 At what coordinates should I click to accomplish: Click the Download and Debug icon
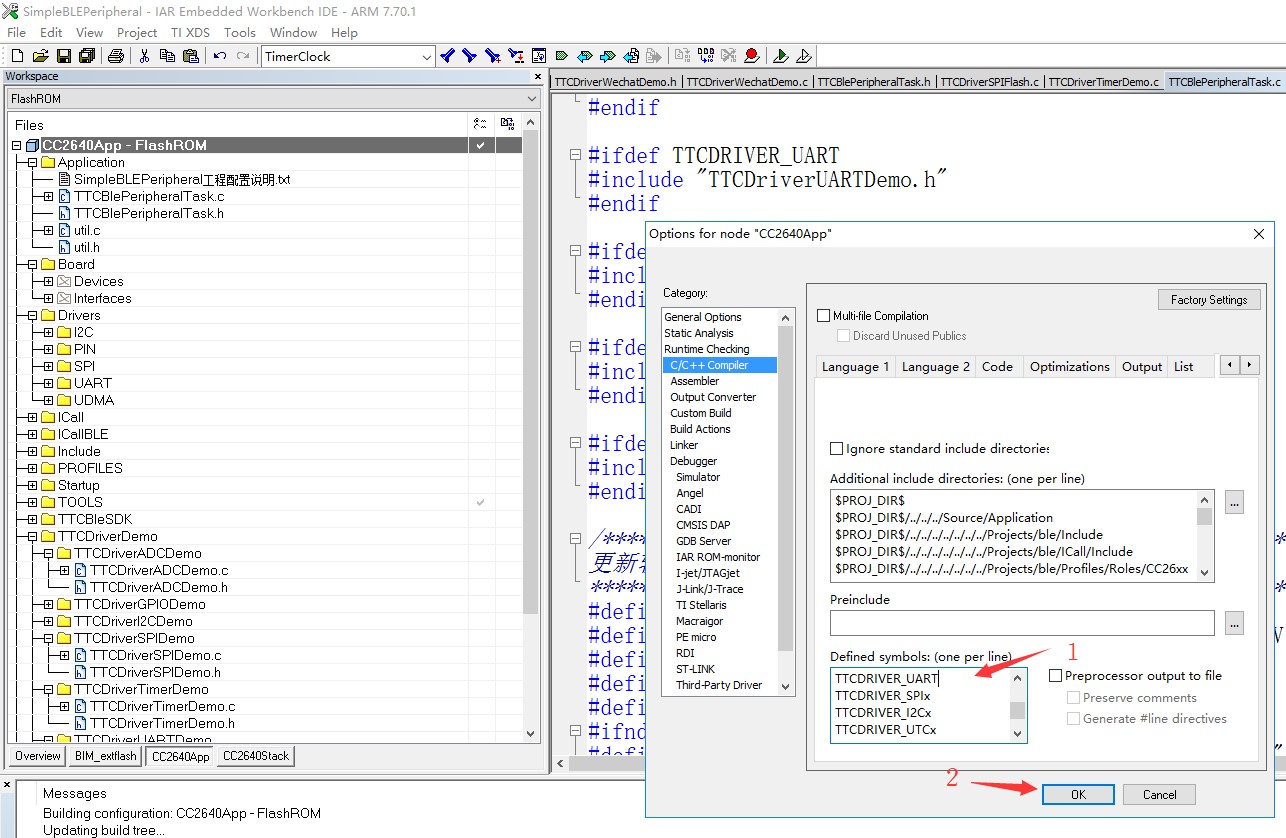781,56
